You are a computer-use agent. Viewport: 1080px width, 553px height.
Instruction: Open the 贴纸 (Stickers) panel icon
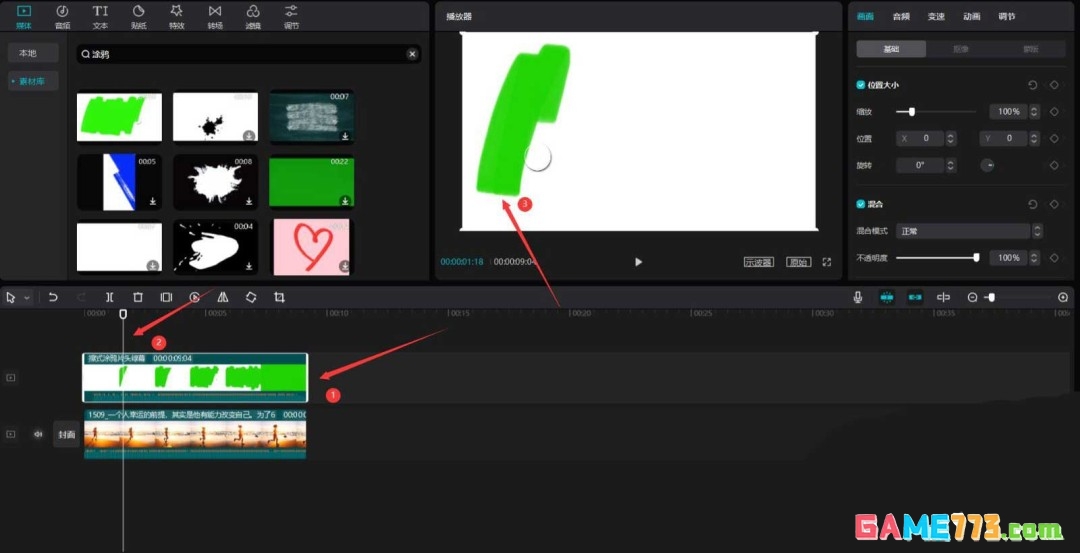[x=138, y=15]
